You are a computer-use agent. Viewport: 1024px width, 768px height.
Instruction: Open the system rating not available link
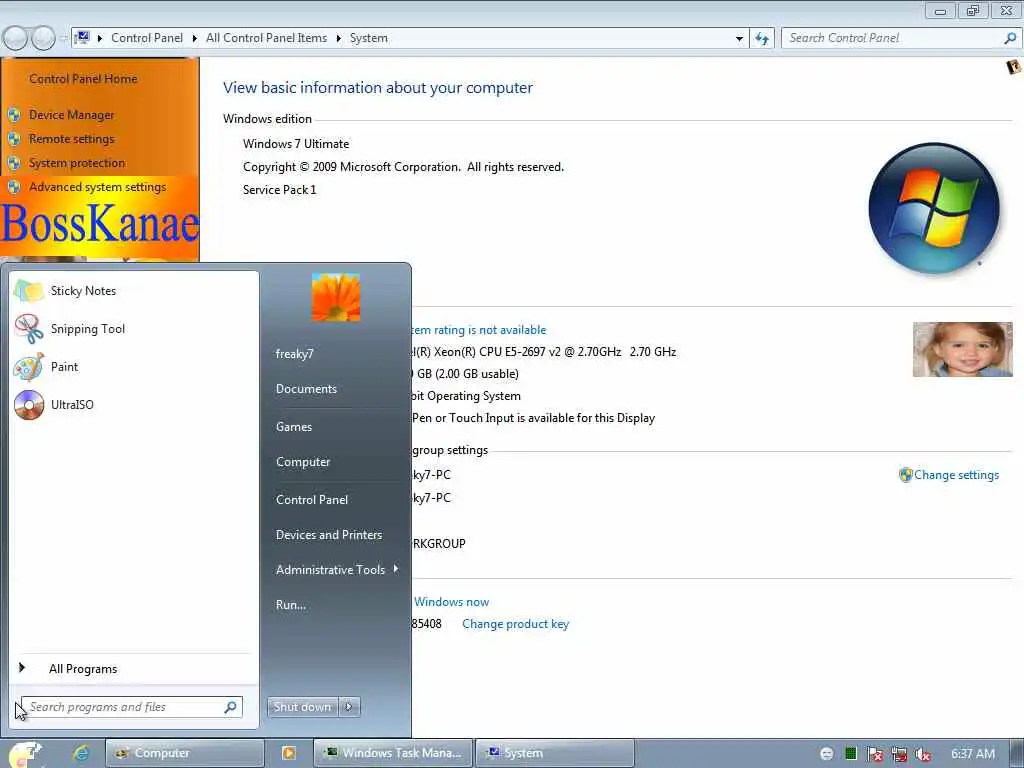click(479, 330)
